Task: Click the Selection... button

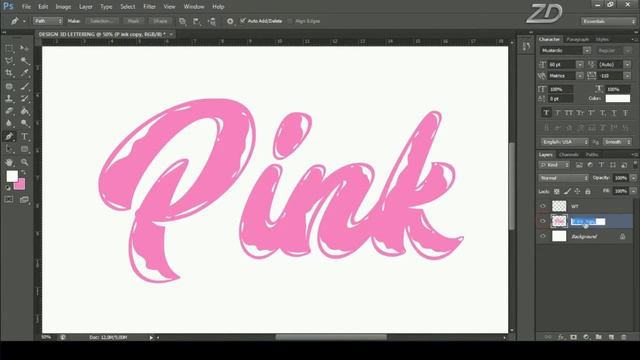Action: (102, 21)
